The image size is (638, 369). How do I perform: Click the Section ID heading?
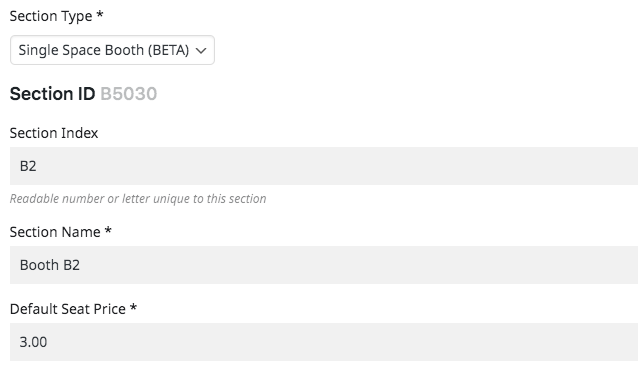coord(52,94)
